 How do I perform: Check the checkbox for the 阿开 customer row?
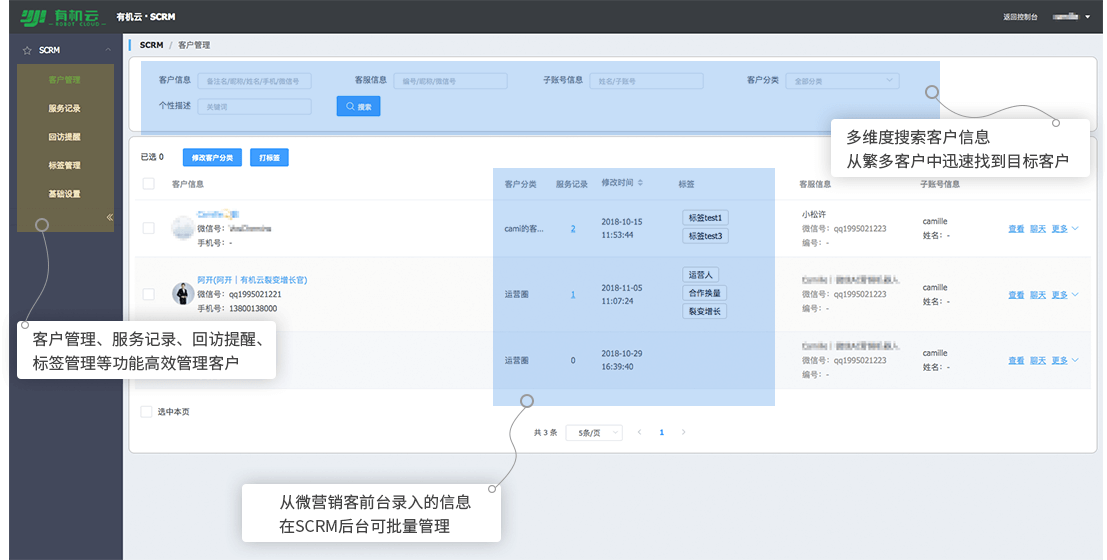point(148,294)
